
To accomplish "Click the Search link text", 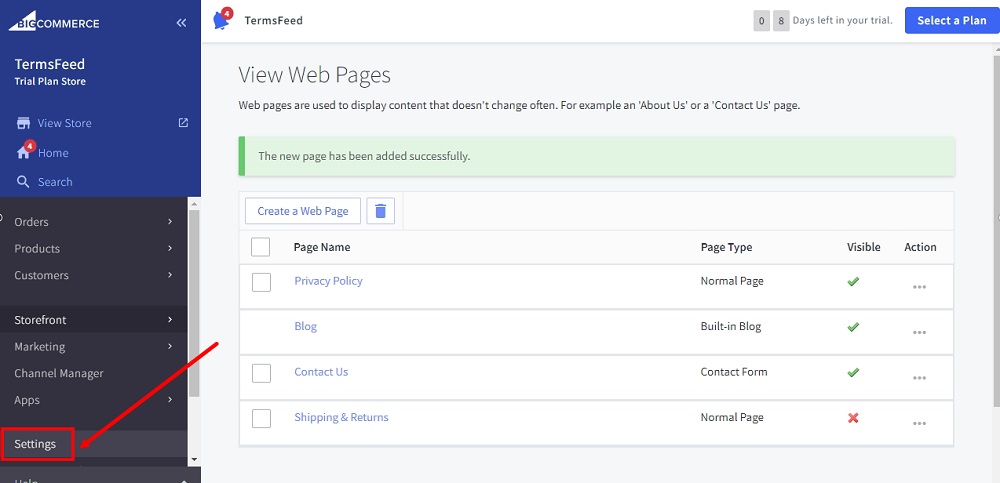I will (x=55, y=182).
